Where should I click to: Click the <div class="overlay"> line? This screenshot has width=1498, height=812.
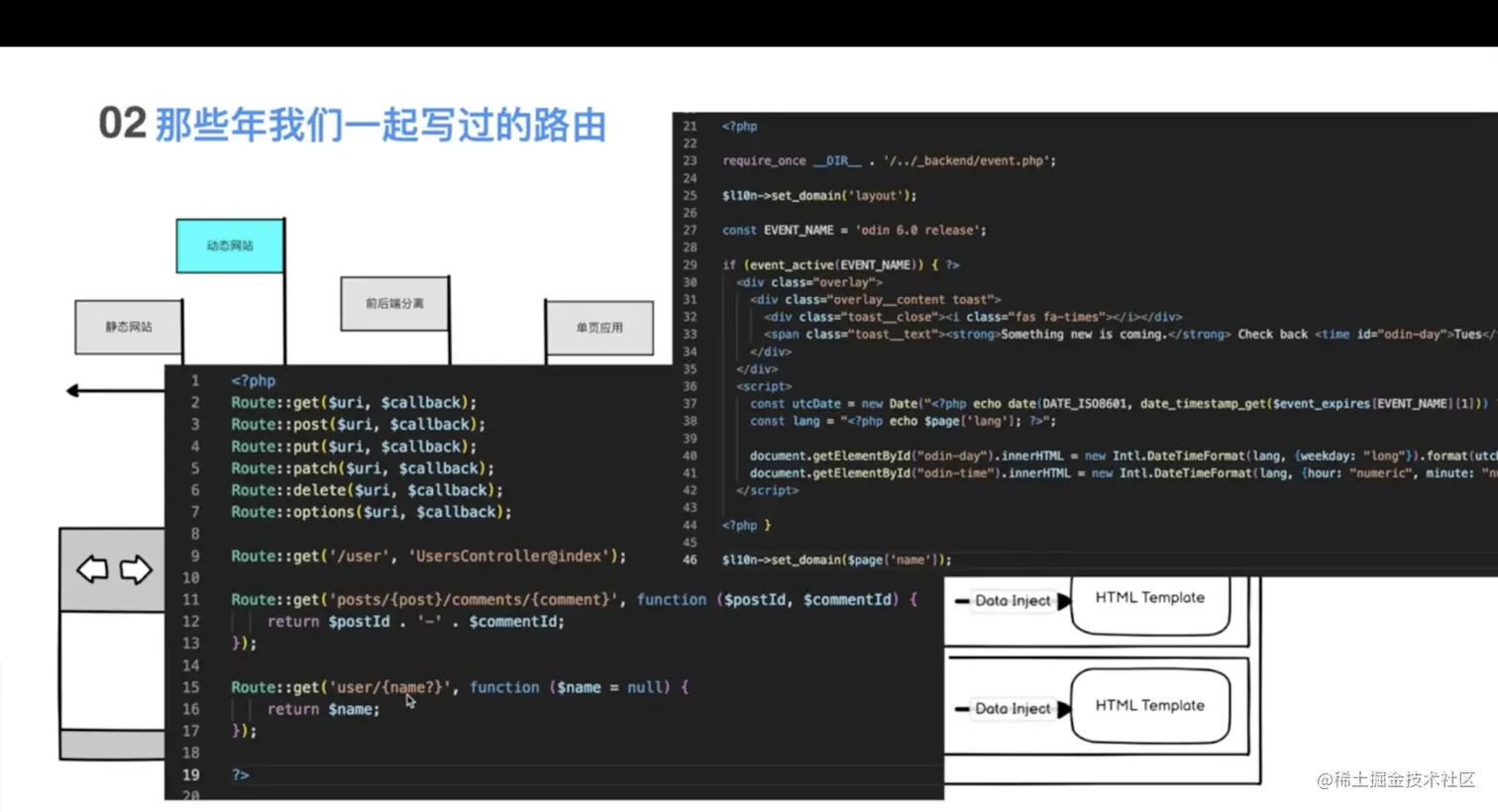click(x=808, y=282)
